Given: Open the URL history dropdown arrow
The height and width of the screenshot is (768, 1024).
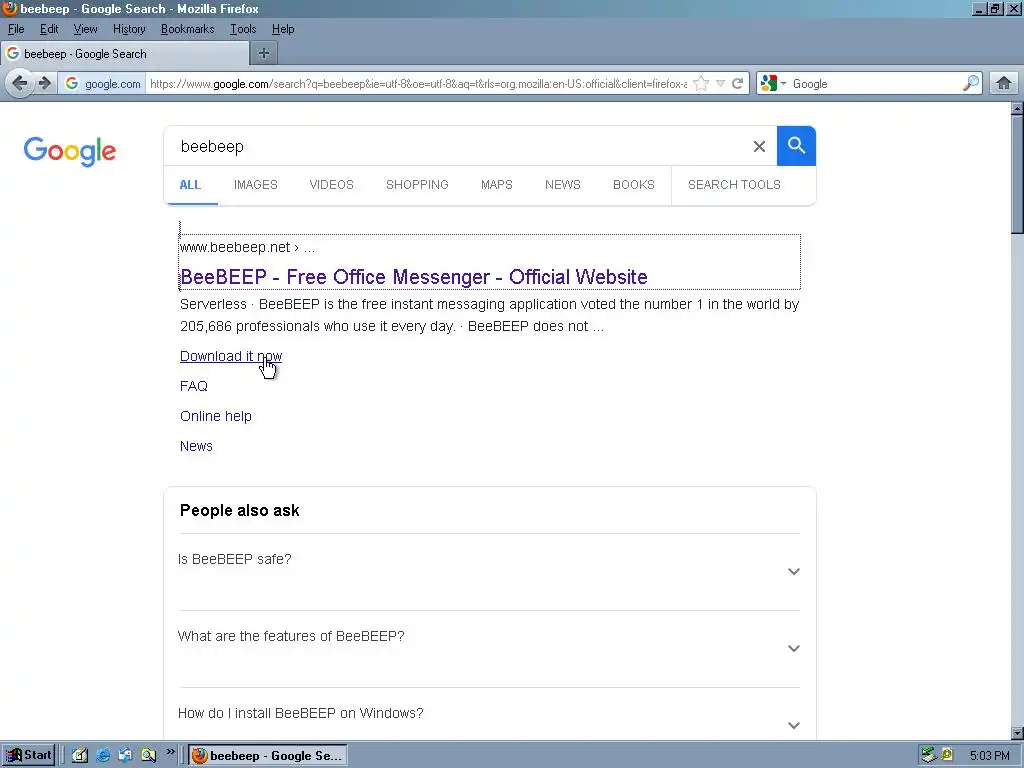Looking at the screenshot, I should [720, 84].
